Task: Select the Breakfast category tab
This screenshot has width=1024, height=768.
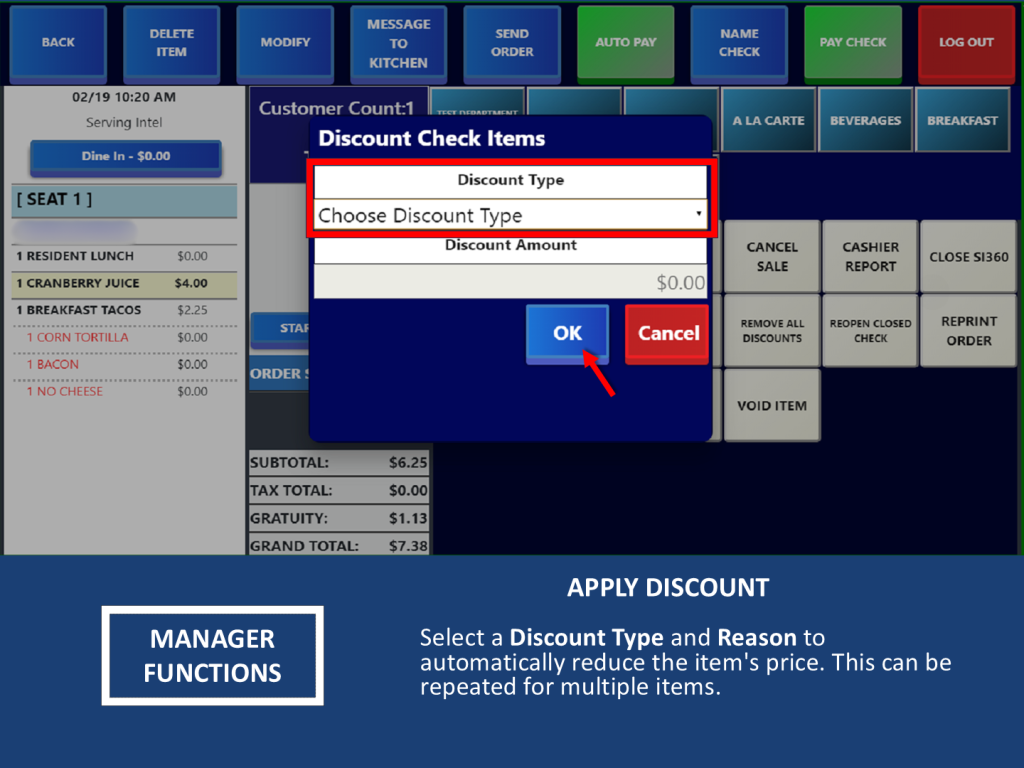Action: tap(962, 121)
